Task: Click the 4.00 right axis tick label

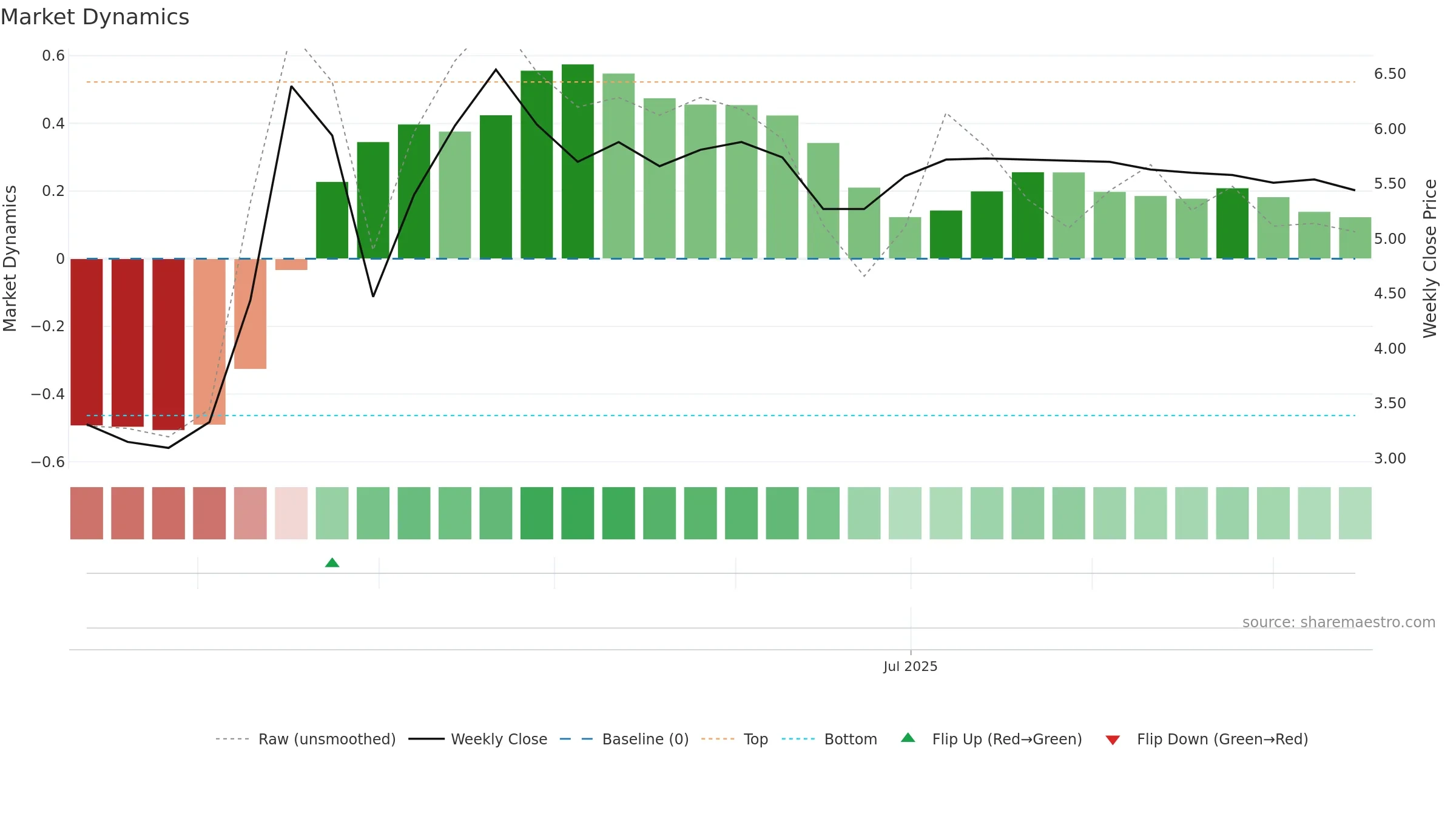Action: (1390, 349)
